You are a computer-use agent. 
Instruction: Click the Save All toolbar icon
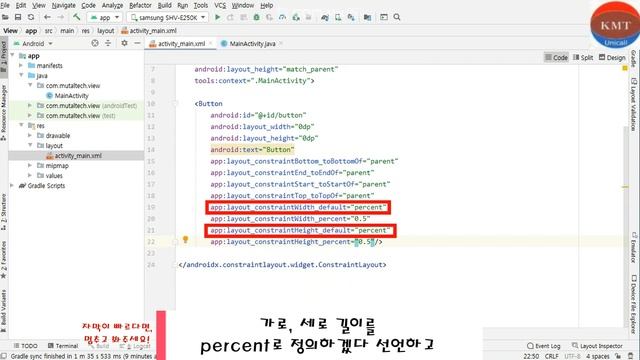[18, 17]
